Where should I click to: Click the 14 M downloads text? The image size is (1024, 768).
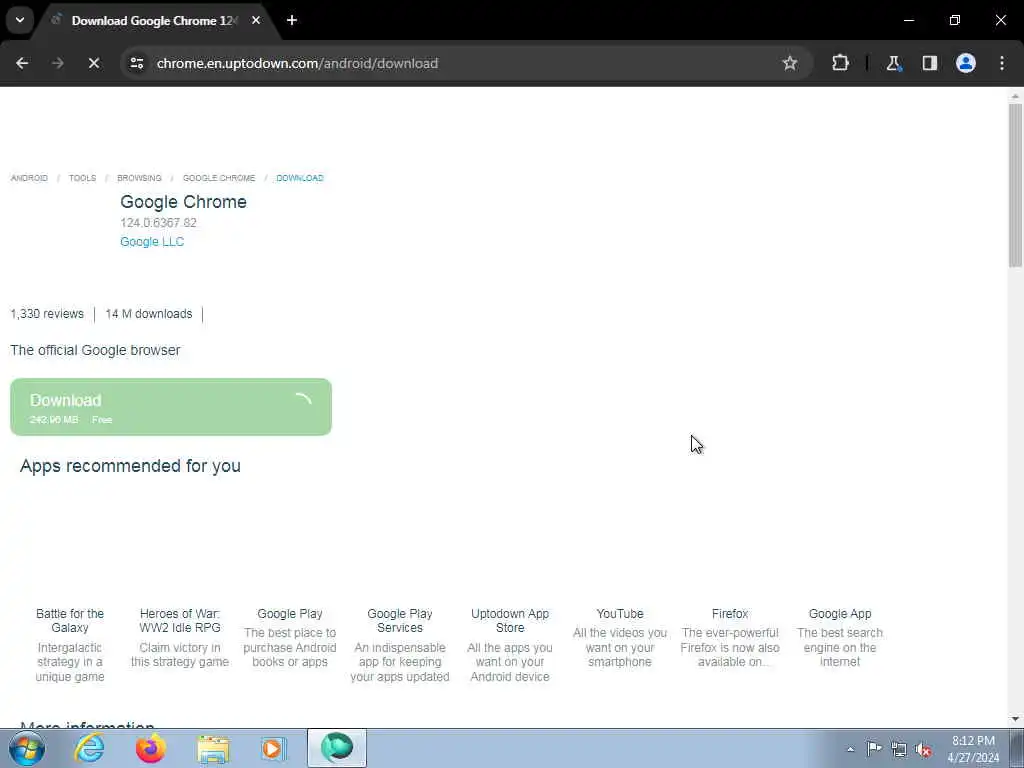click(x=149, y=313)
